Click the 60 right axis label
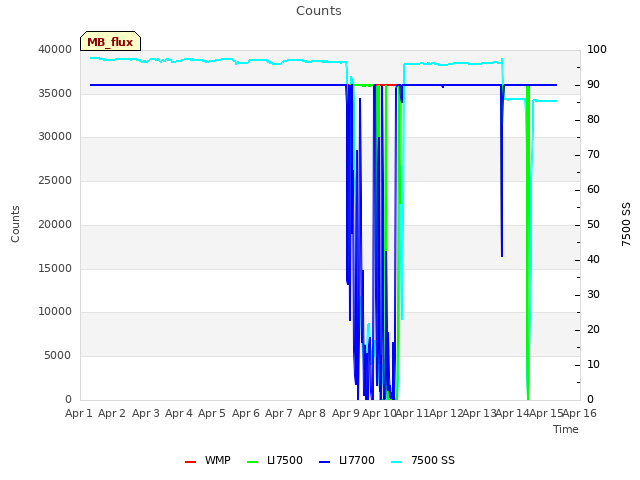 tap(593, 189)
